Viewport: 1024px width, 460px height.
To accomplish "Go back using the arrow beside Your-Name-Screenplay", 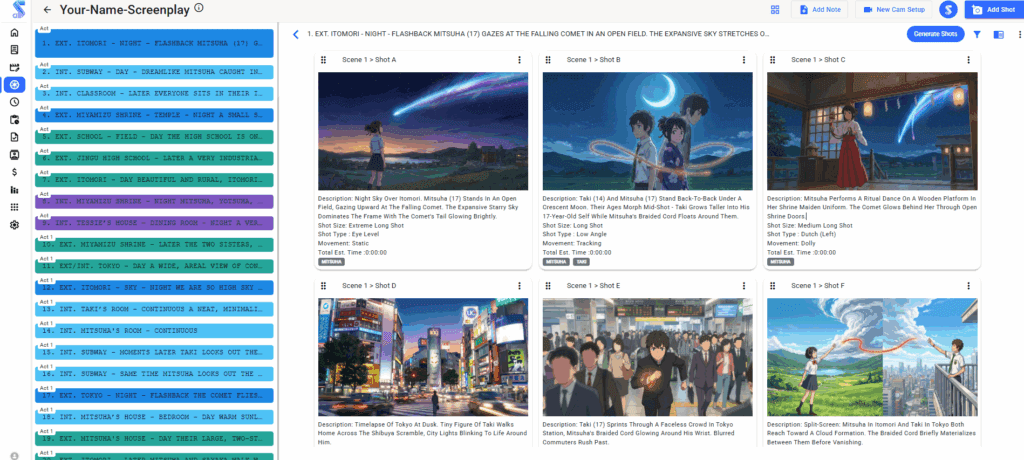I will (x=47, y=10).
